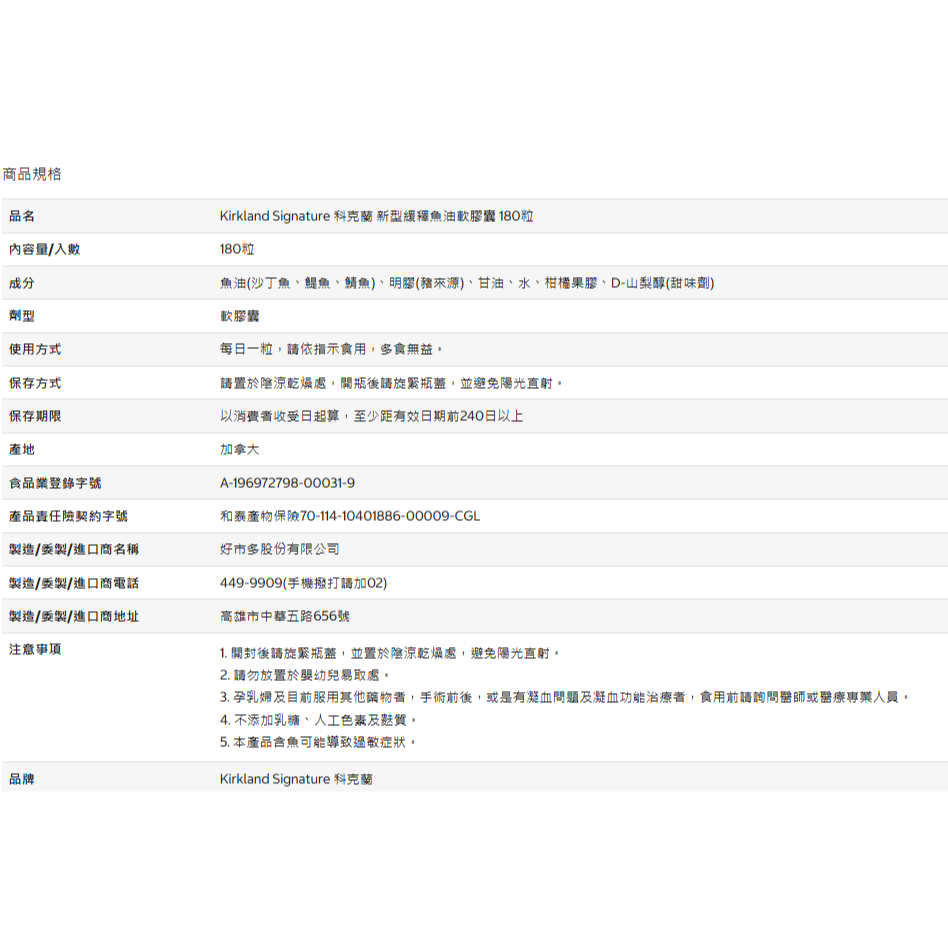Click precaution item 3 about 孕乳婦
The height and width of the screenshot is (948, 948).
click(x=564, y=697)
